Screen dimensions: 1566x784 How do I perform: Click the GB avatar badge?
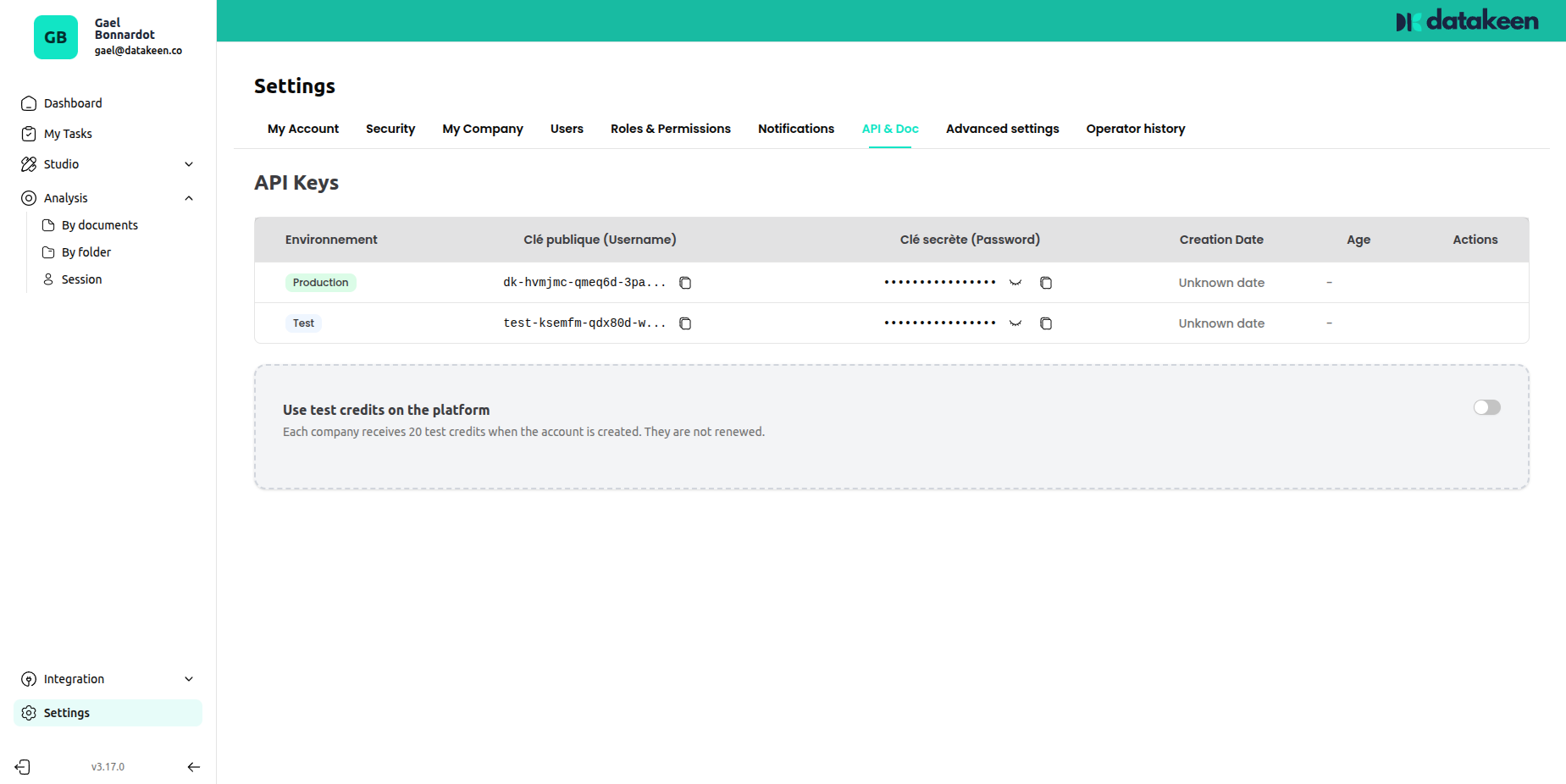coord(56,37)
